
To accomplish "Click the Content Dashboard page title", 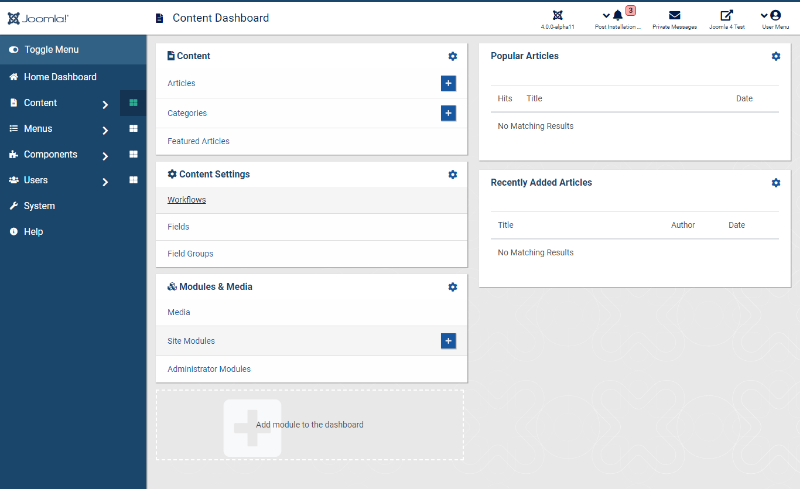I will pos(220,18).
